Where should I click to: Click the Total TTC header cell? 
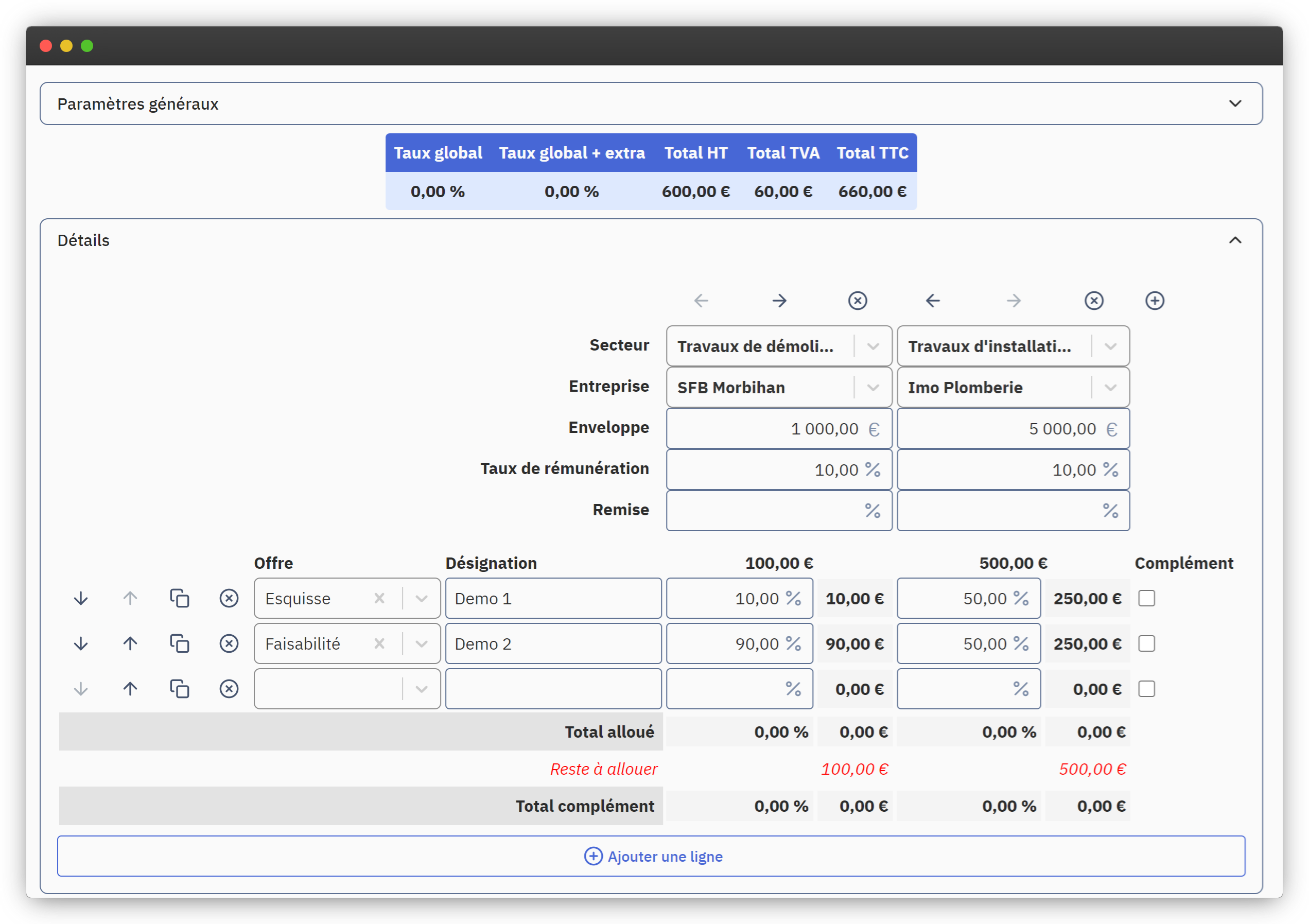(872, 153)
